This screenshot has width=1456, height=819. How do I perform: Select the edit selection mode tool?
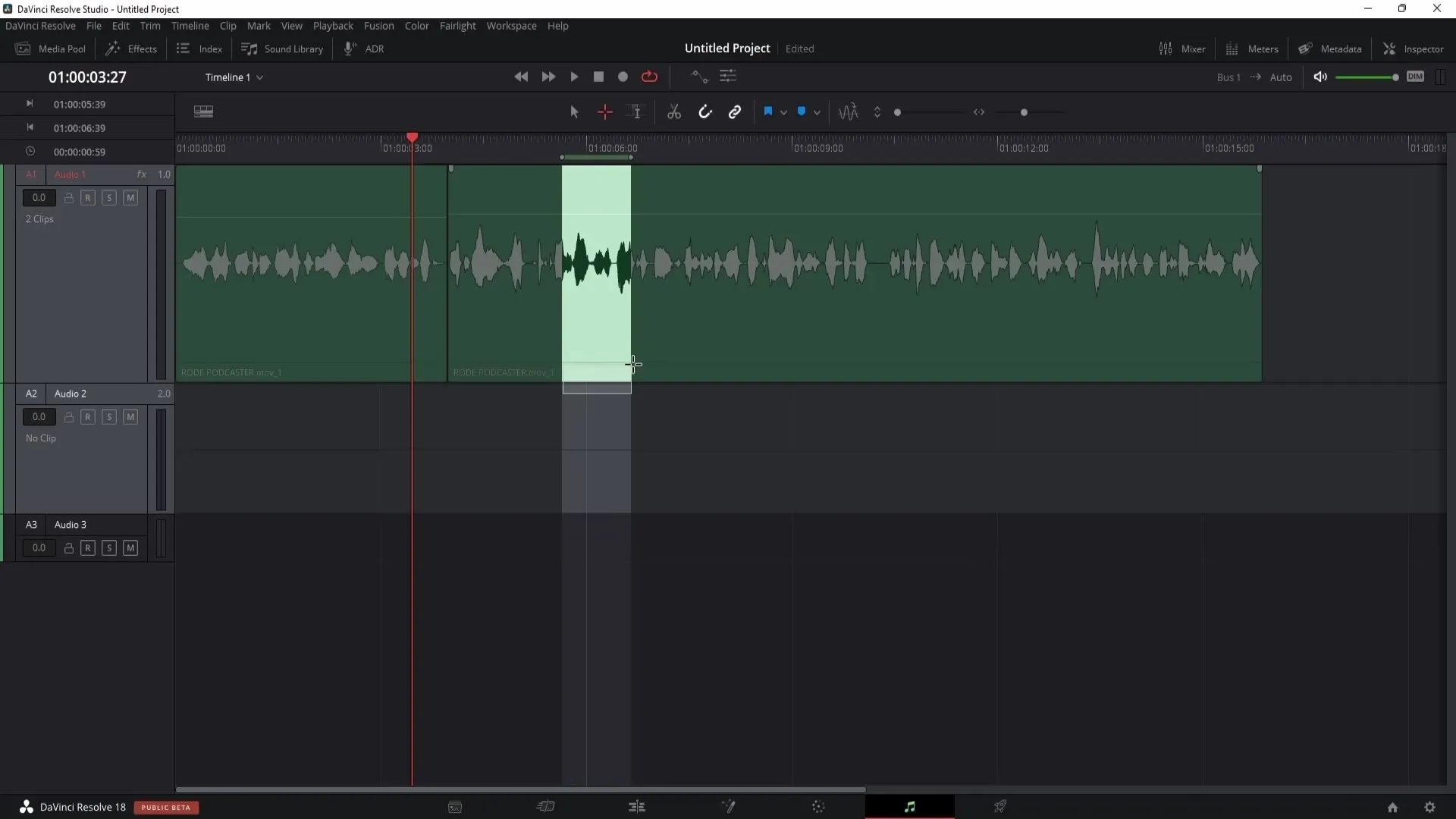(x=635, y=112)
